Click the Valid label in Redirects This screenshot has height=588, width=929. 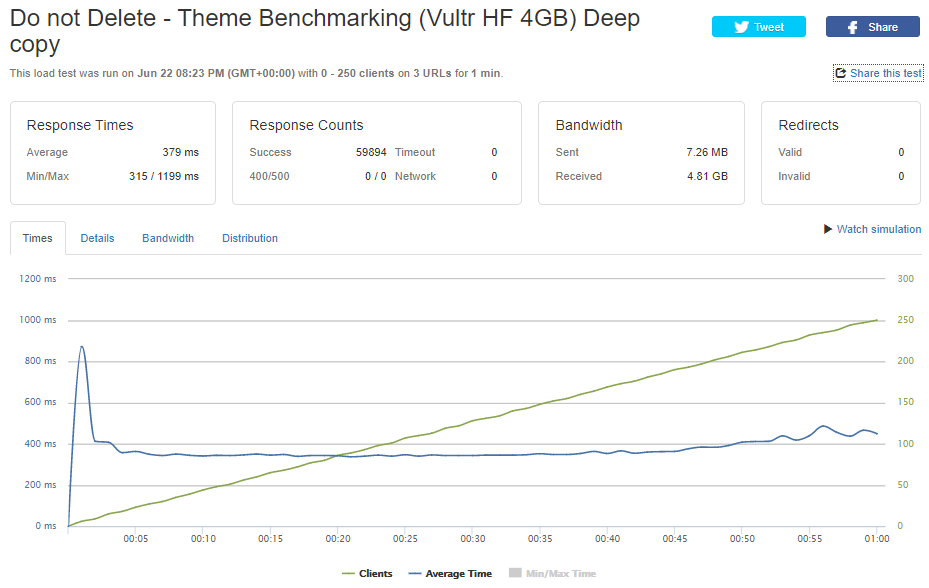[x=790, y=152]
